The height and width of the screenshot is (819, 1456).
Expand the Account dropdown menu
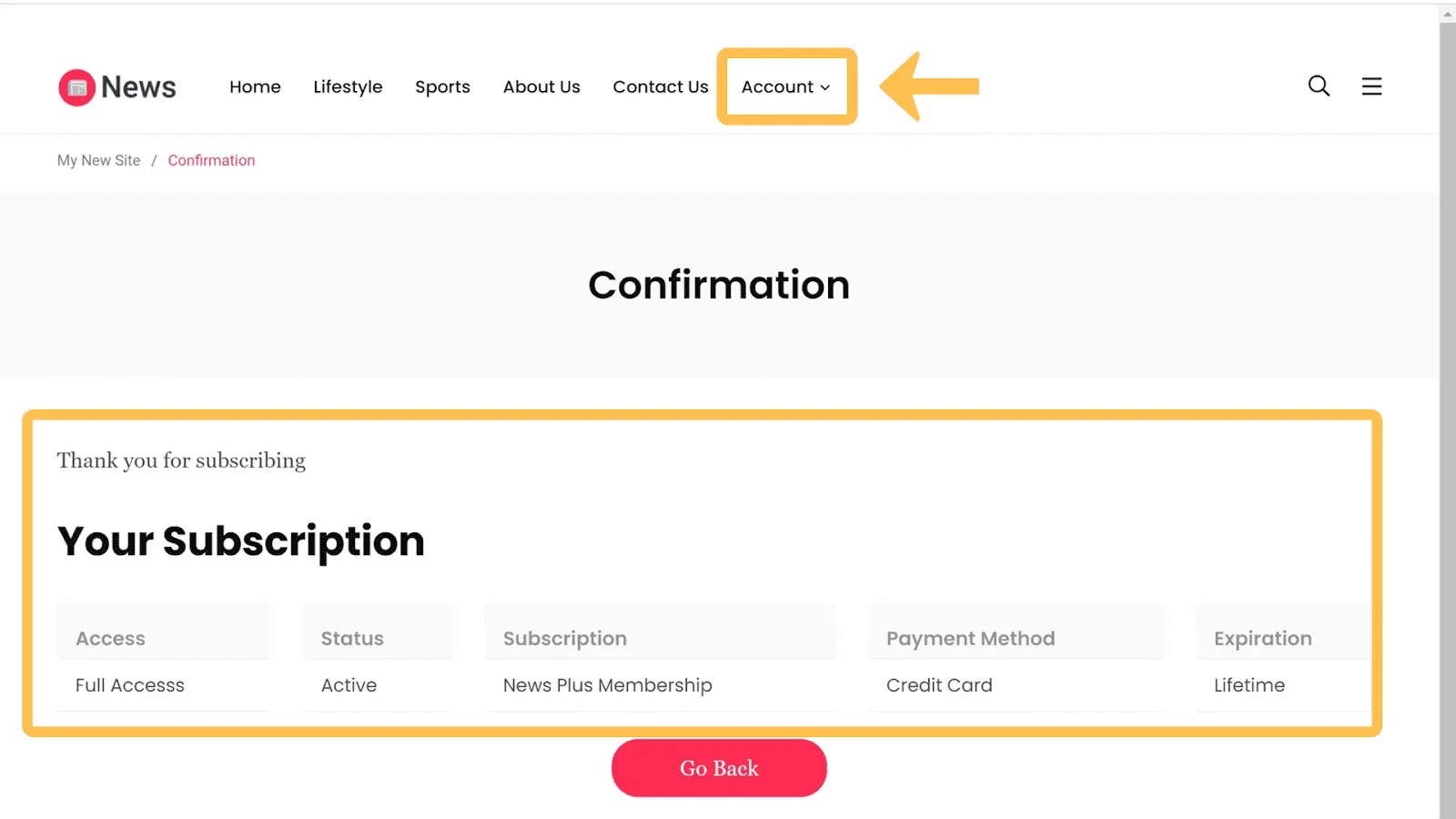click(786, 87)
